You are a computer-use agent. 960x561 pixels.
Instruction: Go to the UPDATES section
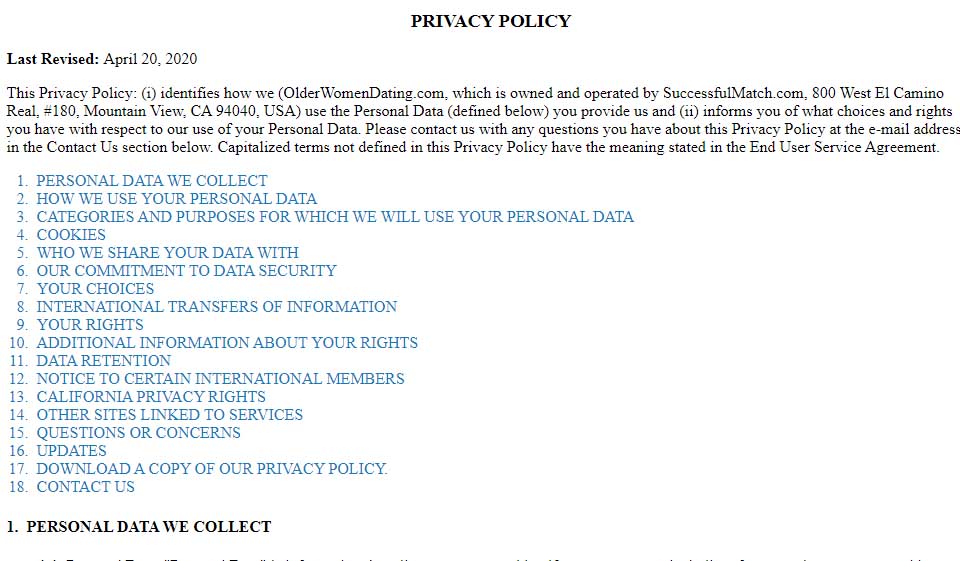click(x=71, y=451)
